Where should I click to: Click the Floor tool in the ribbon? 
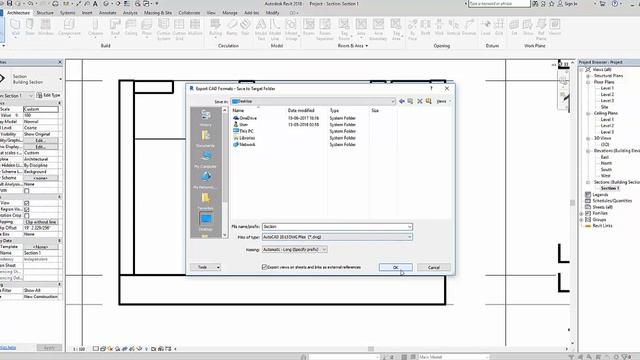[x=147, y=27]
